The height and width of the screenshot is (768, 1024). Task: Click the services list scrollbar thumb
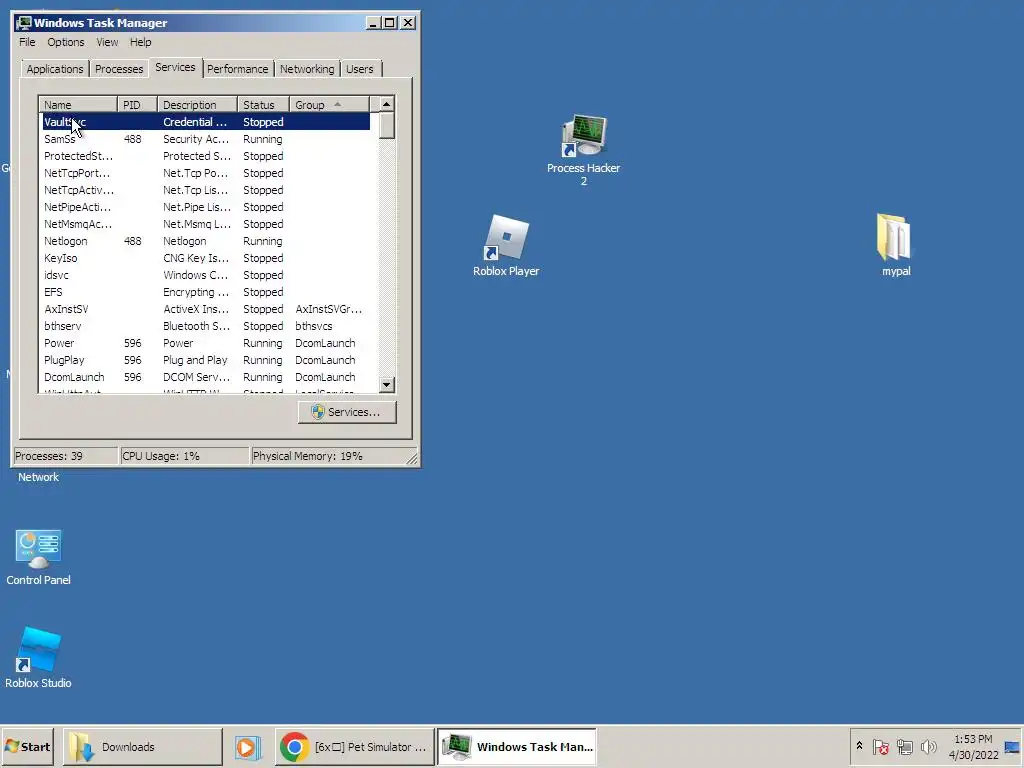[387, 125]
